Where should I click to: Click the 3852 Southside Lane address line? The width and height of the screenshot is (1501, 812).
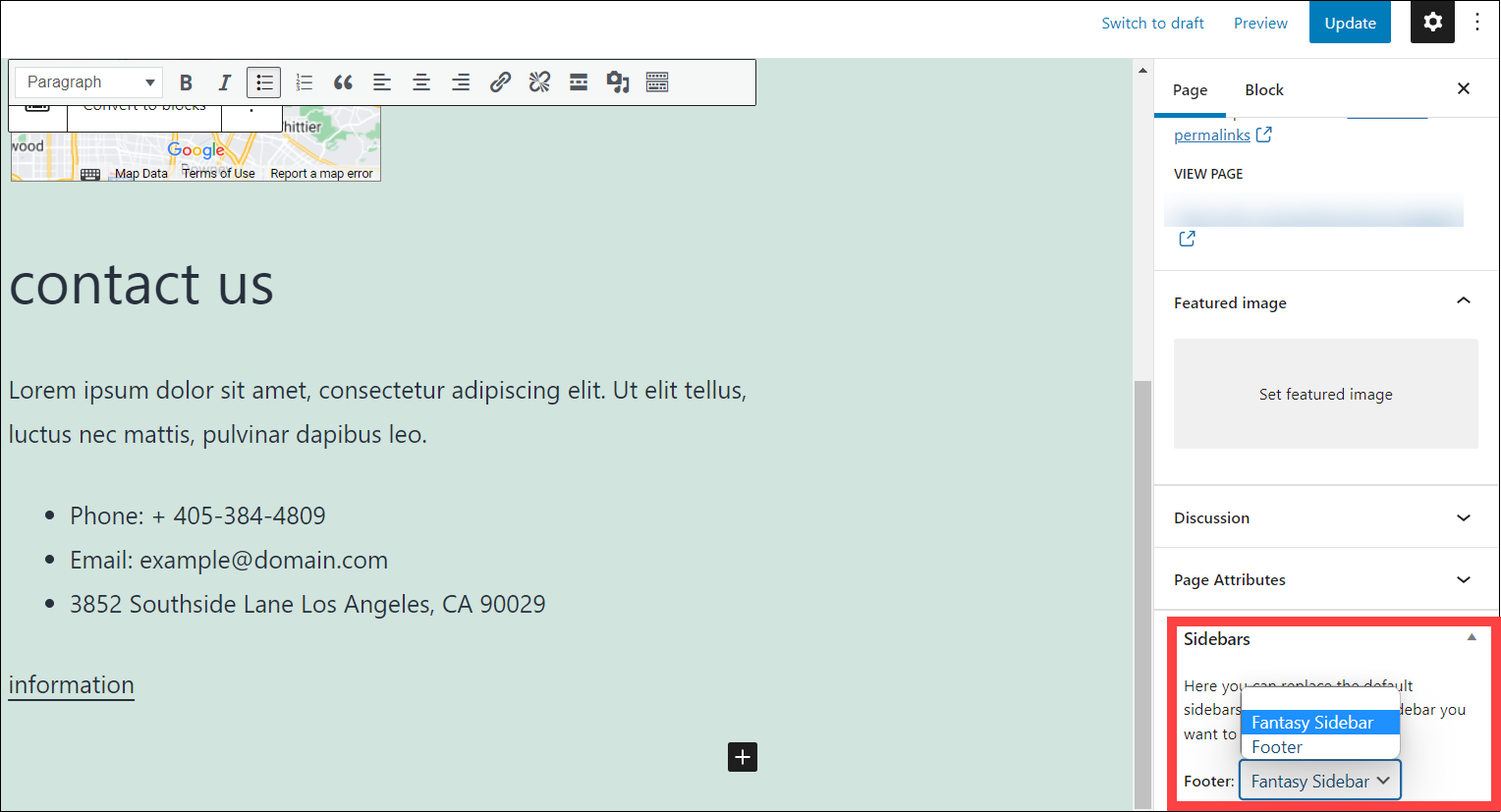pyautogui.click(x=307, y=604)
